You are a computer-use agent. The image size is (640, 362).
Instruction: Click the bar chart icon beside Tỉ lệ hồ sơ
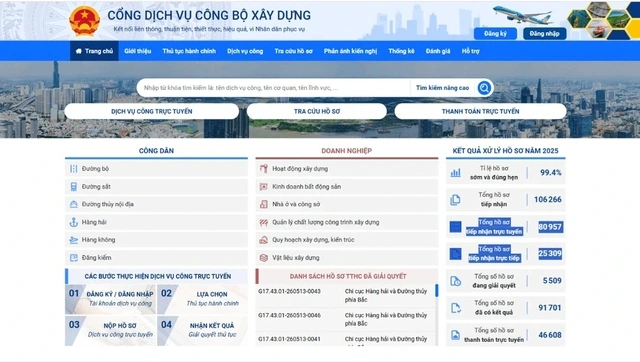pyautogui.click(x=455, y=173)
